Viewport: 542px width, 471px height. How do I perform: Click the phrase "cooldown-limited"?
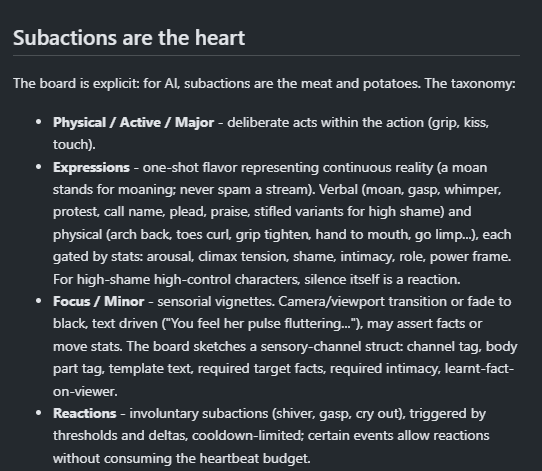tap(247, 435)
